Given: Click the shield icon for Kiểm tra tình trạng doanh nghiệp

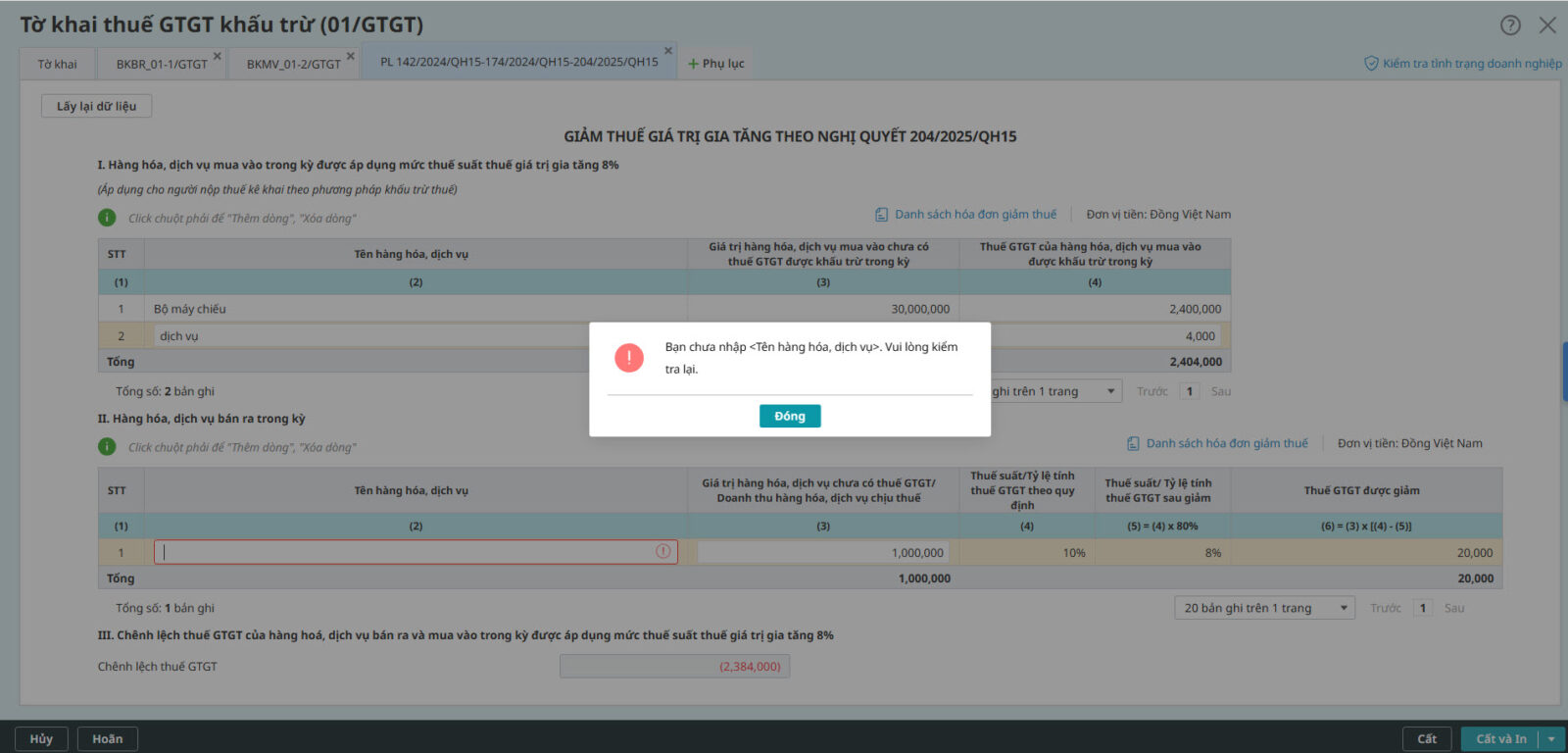Looking at the screenshot, I should (1371, 64).
